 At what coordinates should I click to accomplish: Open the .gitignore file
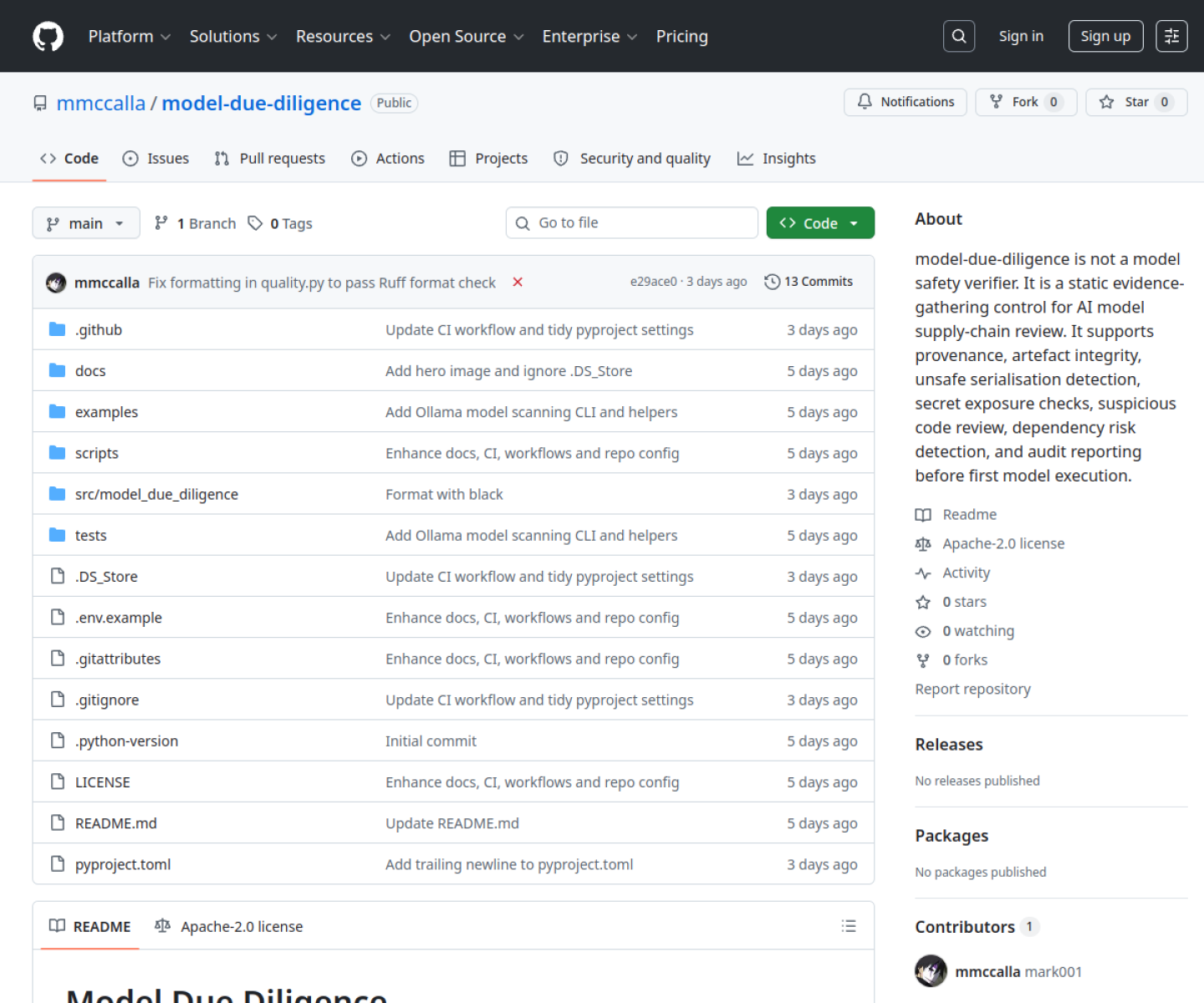tap(107, 700)
